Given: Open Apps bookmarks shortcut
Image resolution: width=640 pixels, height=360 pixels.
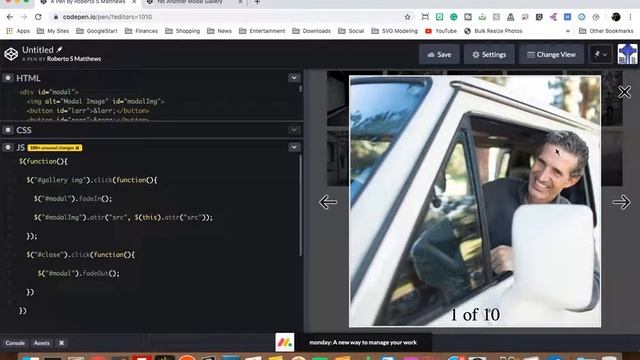Looking at the screenshot, I should pyautogui.click(x=18, y=31).
